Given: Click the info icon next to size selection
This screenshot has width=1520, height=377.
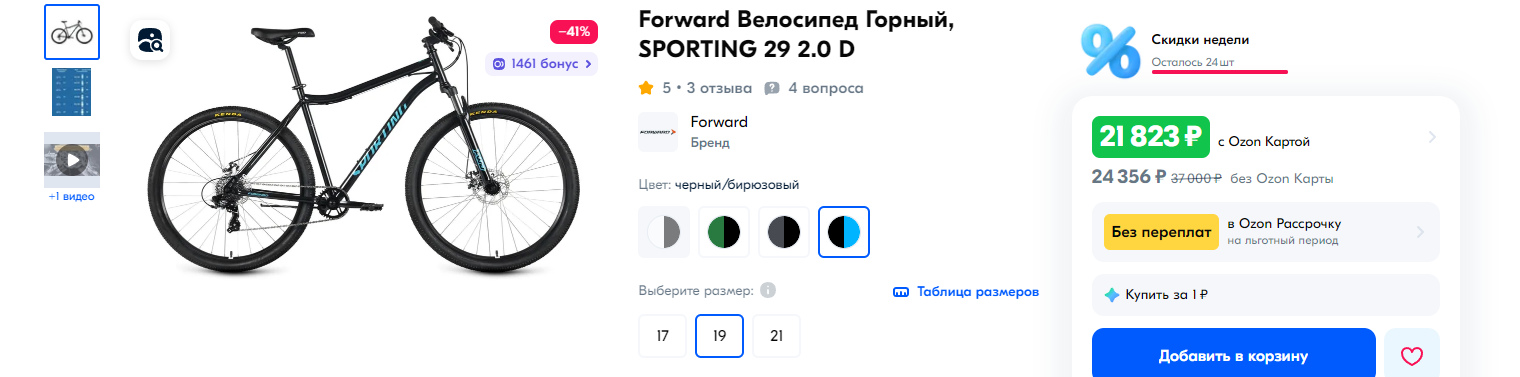Looking at the screenshot, I should coord(768,291).
